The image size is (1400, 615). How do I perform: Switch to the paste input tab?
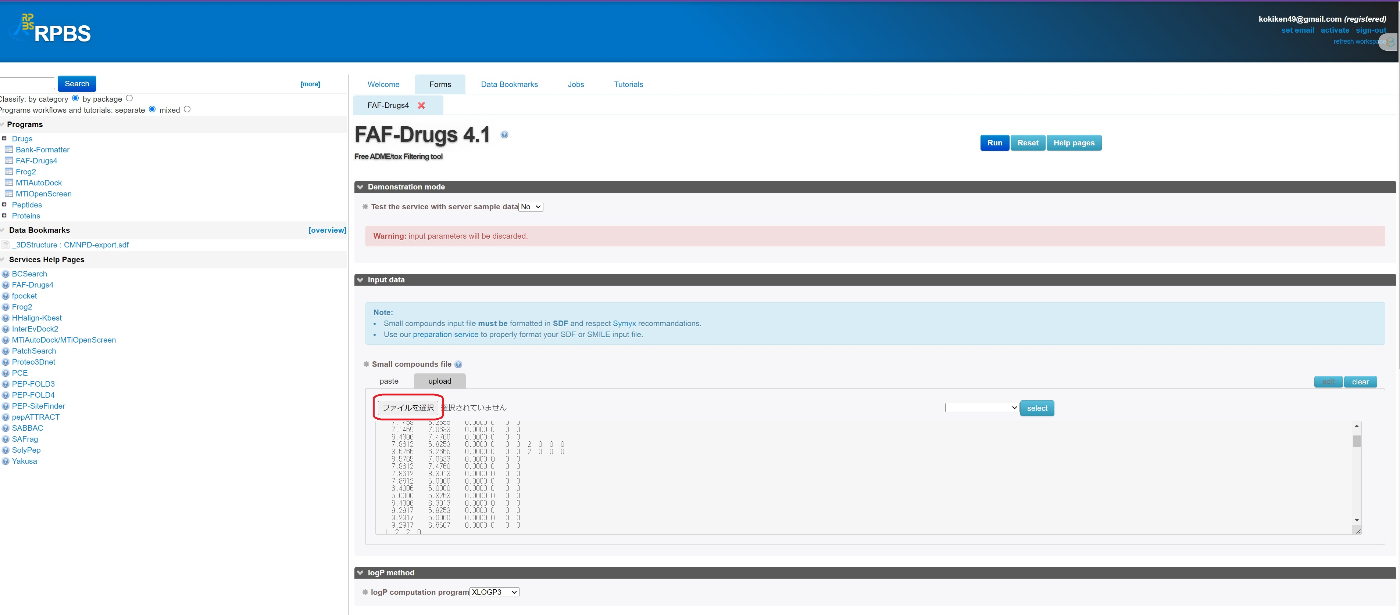389,381
